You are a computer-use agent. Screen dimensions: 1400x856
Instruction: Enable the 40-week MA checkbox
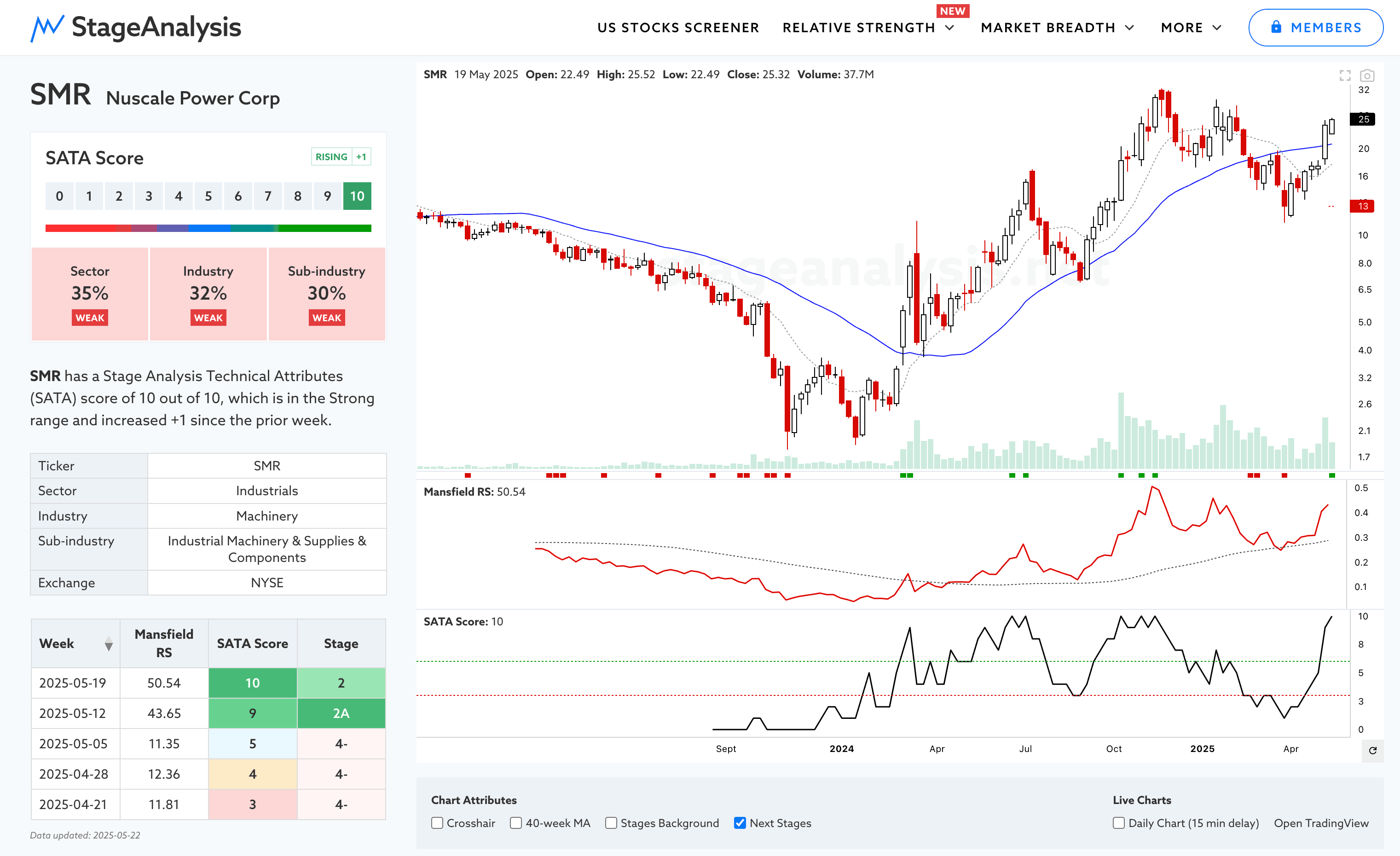click(516, 823)
